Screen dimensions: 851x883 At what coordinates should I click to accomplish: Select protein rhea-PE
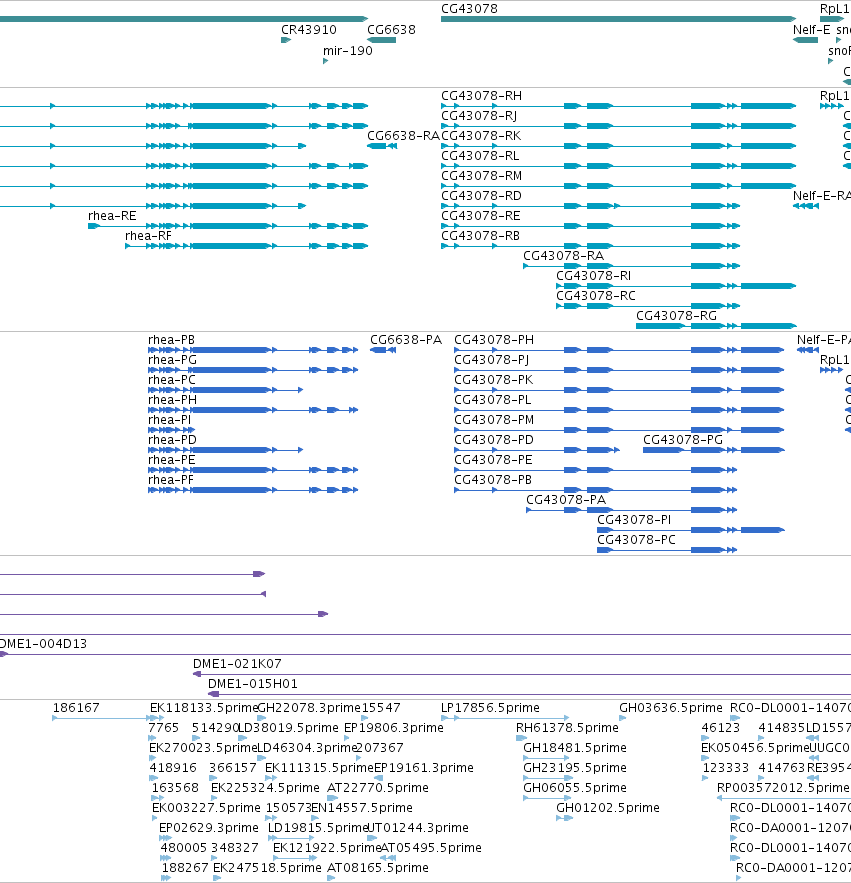[x=172, y=460]
